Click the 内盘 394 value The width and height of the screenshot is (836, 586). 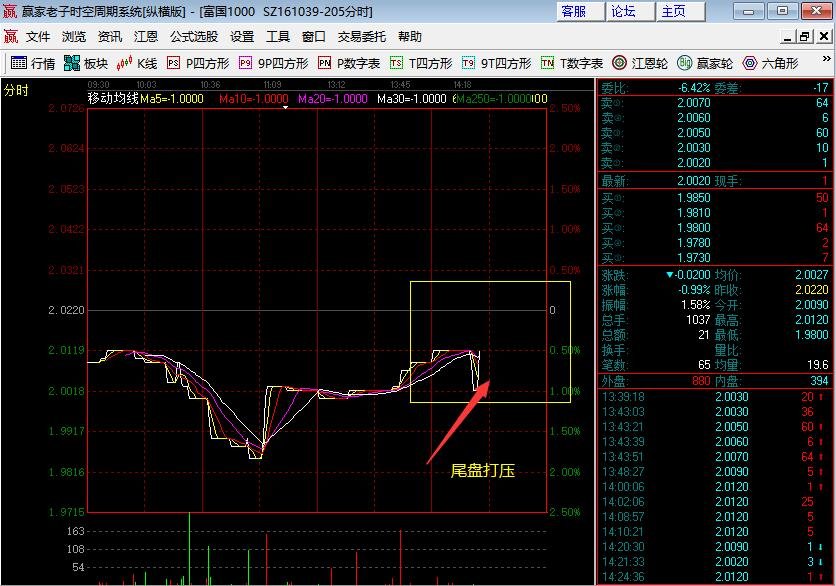(x=819, y=381)
